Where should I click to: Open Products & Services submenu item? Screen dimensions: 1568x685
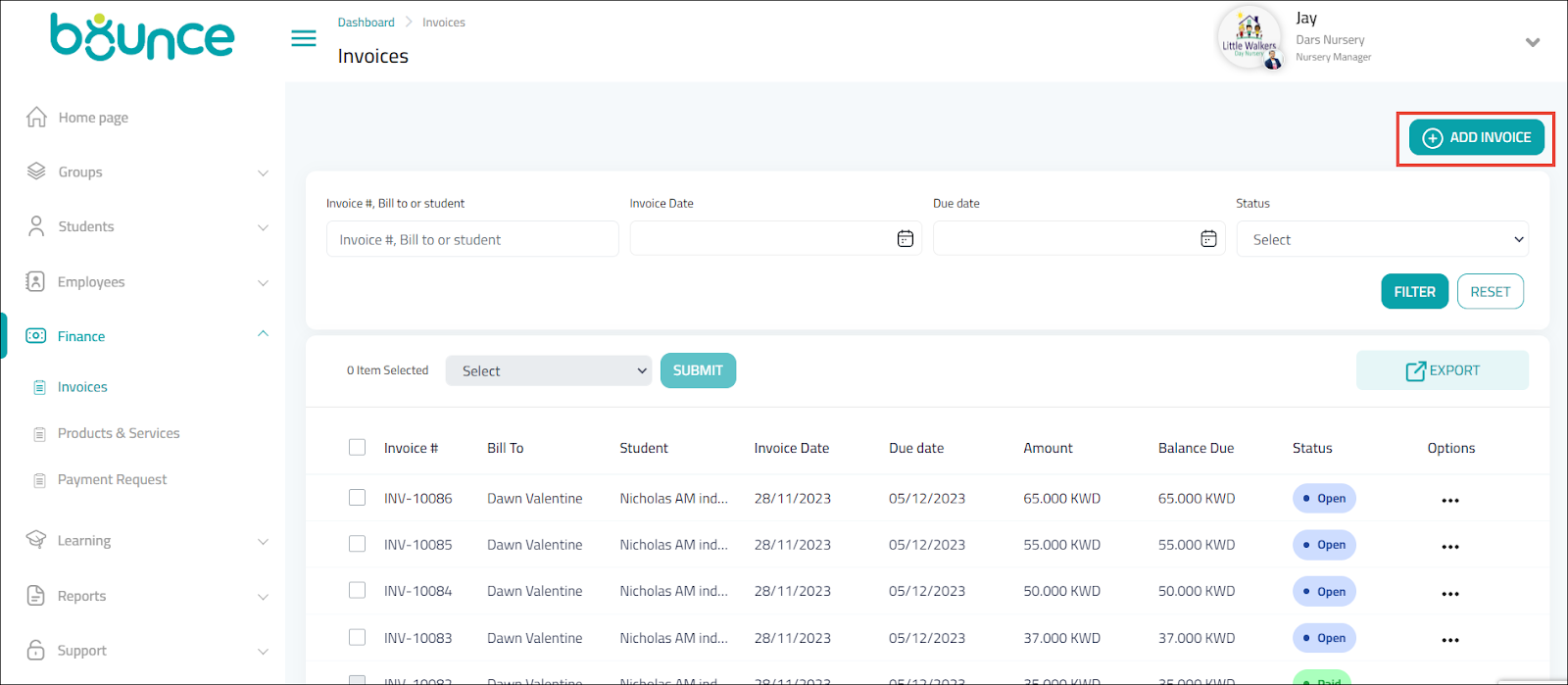click(x=119, y=433)
